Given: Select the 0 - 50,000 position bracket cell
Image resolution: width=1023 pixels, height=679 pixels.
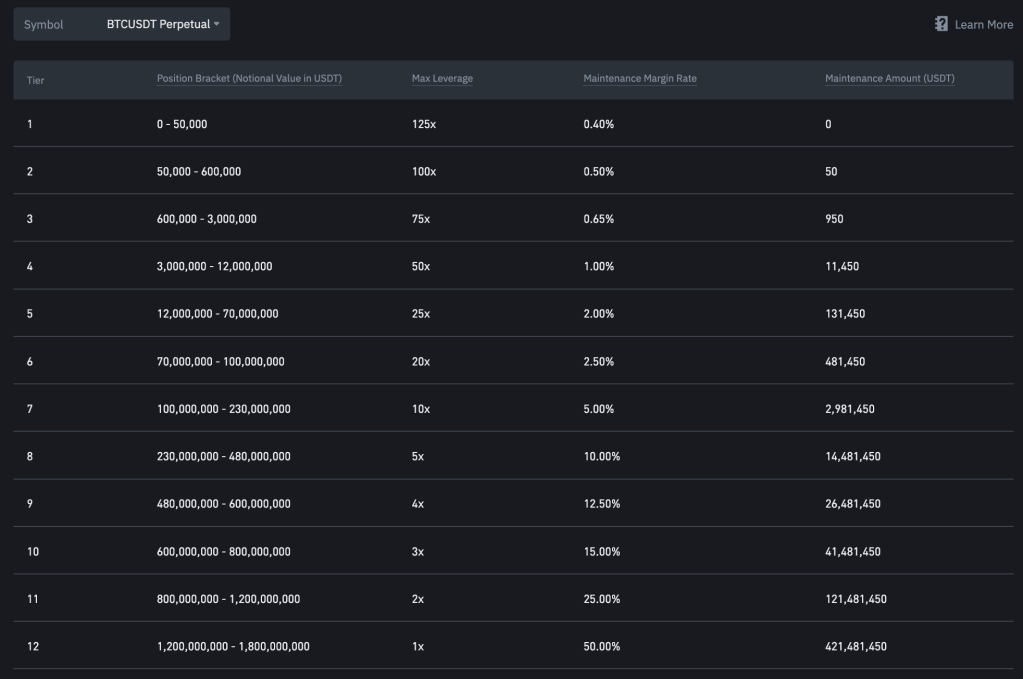Looking at the screenshot, I should (x=182, y=124).
